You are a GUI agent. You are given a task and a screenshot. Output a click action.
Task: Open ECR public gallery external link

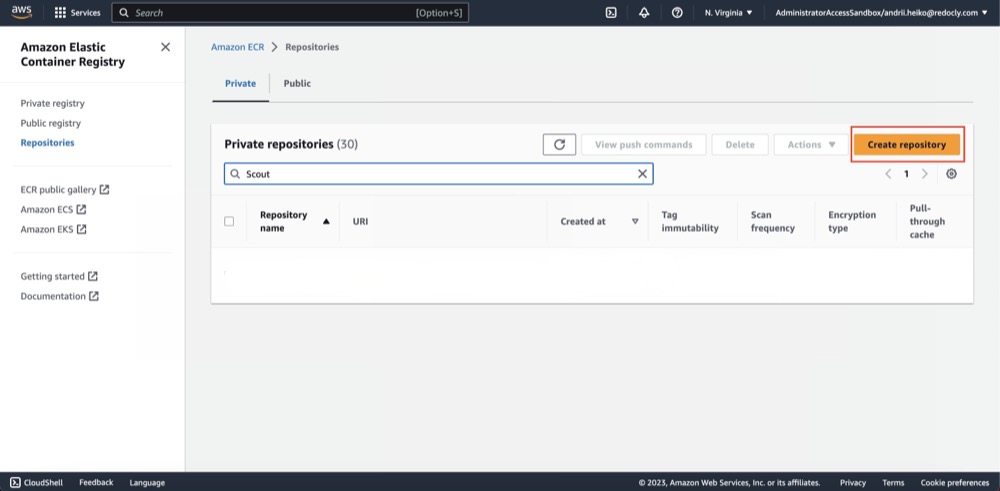pos(64,189)
